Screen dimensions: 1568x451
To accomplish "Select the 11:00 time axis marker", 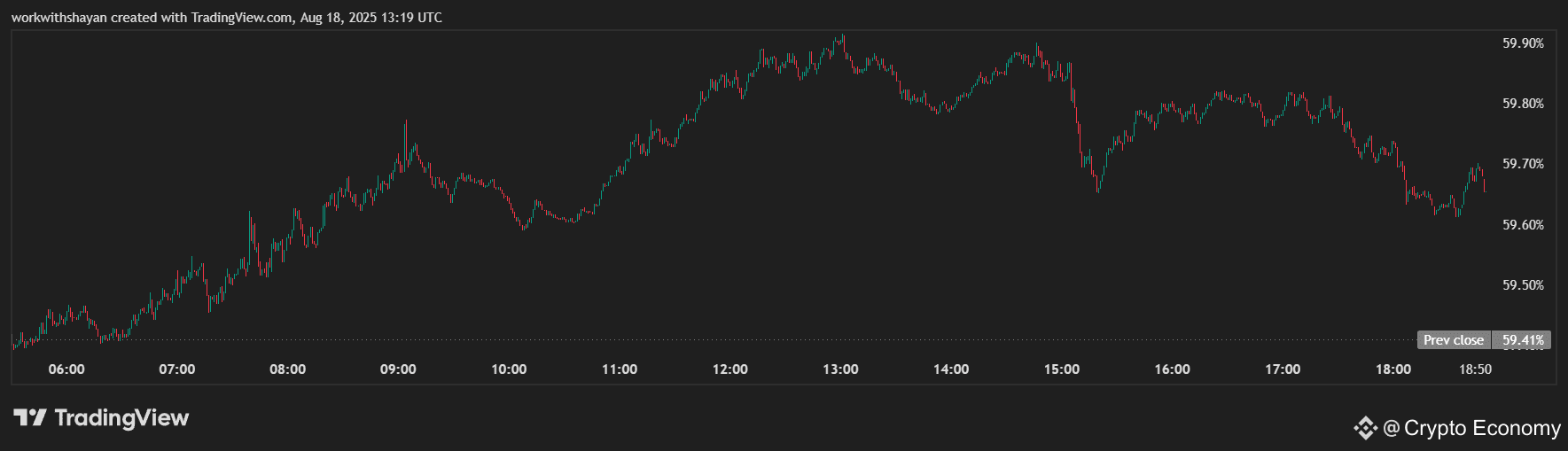I will click(620, 369).
